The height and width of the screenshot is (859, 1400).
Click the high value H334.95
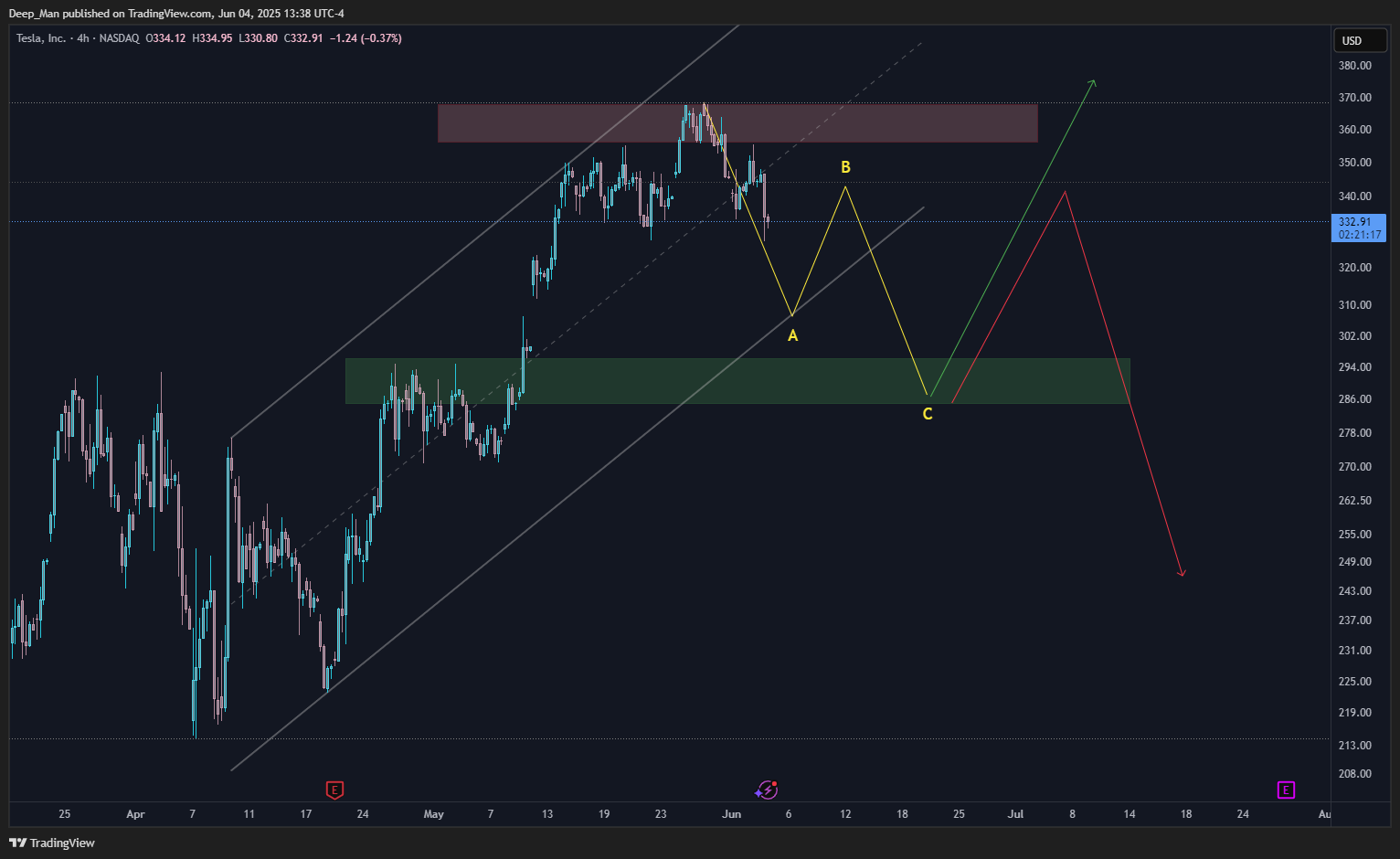click(x=212, y=38)
